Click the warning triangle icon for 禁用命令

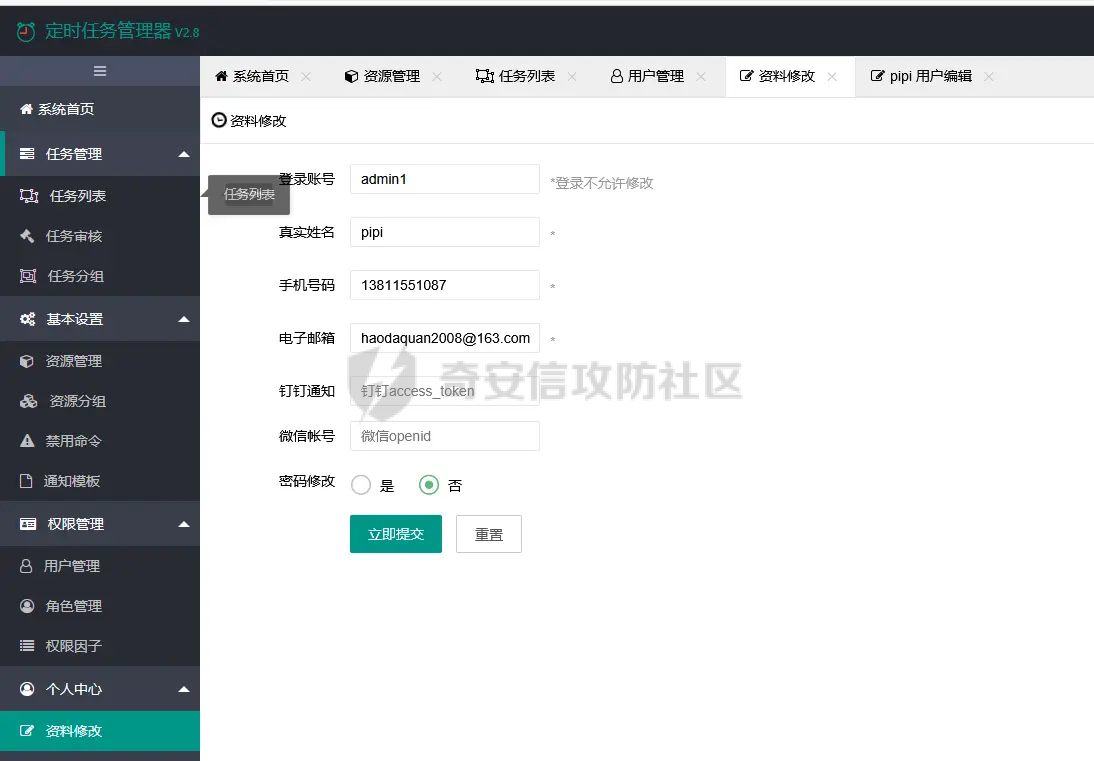(27, 441)
